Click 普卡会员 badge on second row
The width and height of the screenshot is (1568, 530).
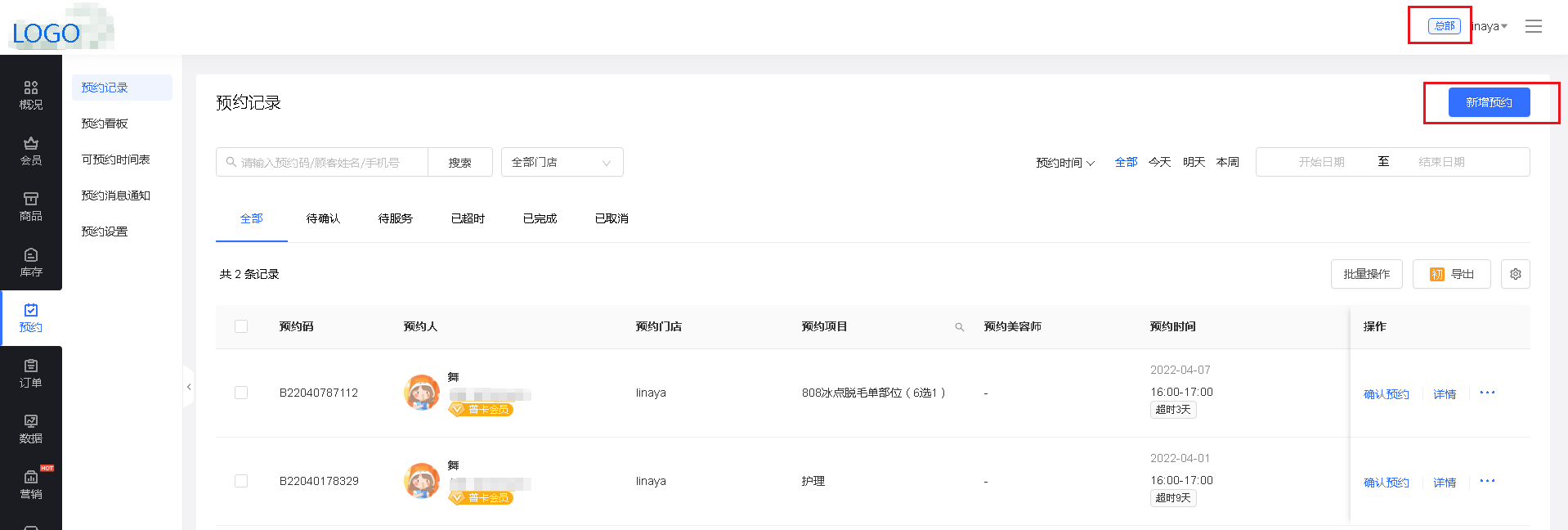(x=481, y=498)
